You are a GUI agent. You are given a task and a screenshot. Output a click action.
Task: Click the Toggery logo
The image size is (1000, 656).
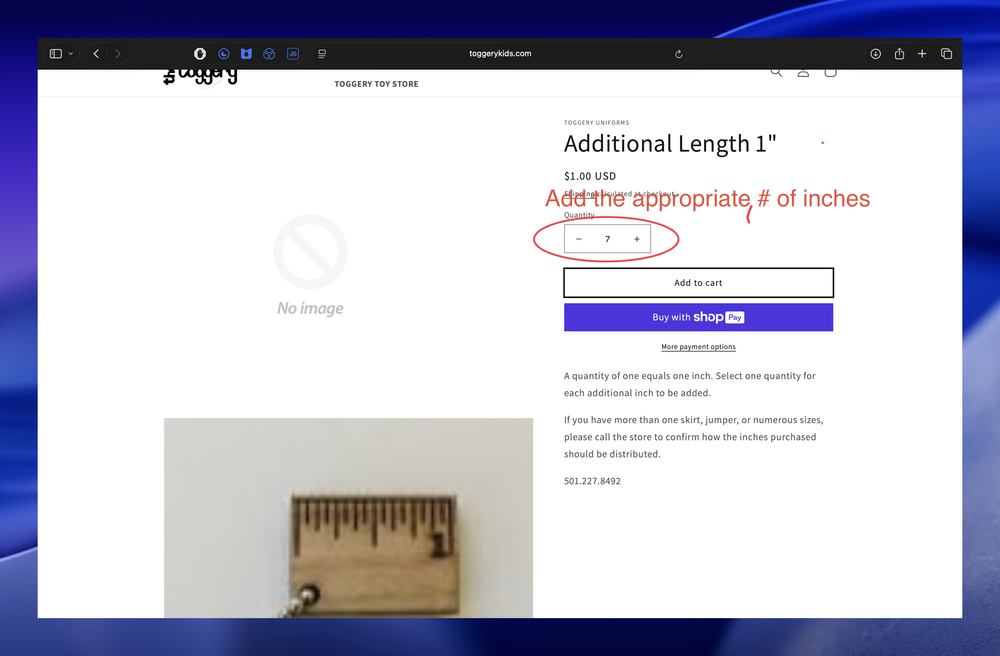[200, 76]
